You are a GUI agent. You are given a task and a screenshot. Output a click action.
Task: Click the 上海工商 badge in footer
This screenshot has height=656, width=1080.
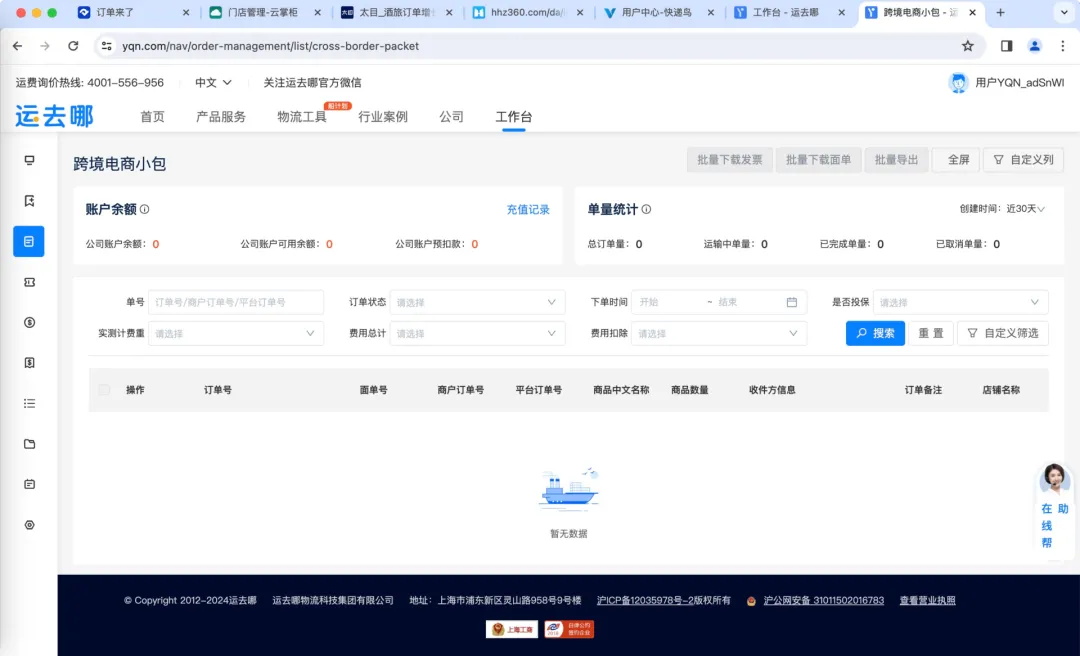pyautogui.click(x=512, y=629)
